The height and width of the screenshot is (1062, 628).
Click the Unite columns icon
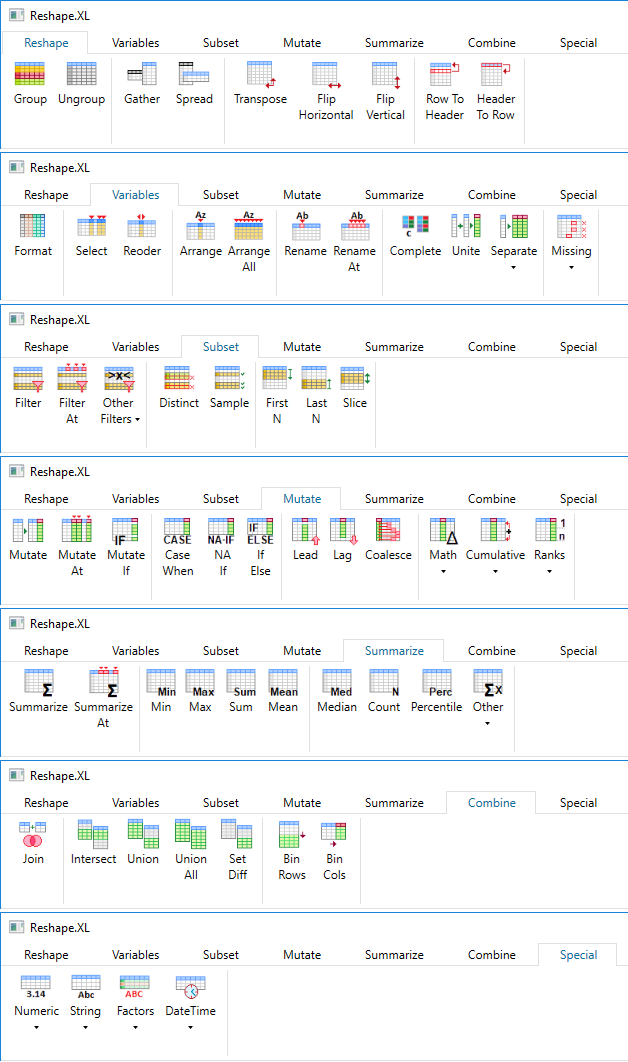tap(466, 226)
